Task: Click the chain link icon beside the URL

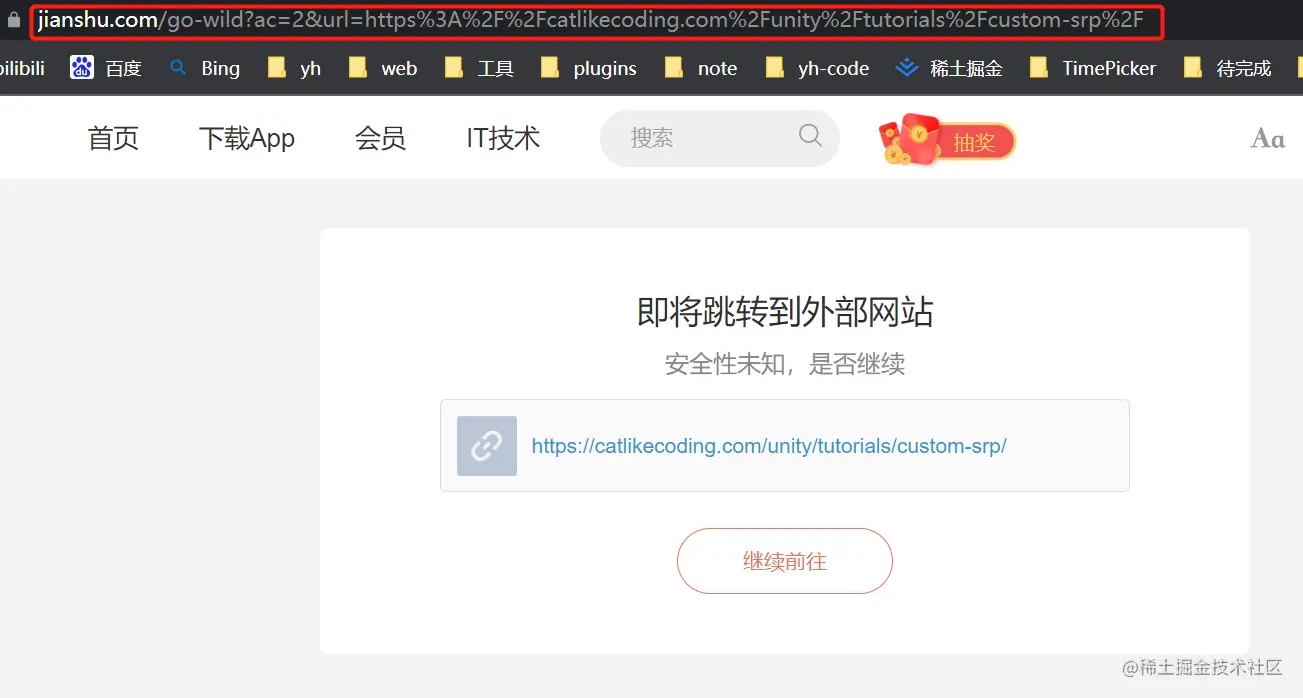Action: (x=486, y=445)
